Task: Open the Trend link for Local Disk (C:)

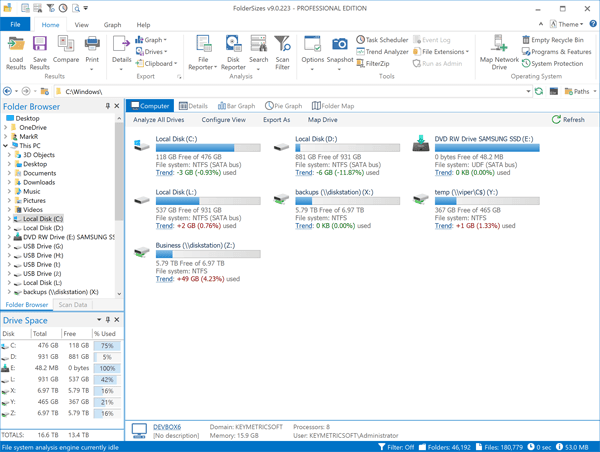Action: tap(165, 173)
